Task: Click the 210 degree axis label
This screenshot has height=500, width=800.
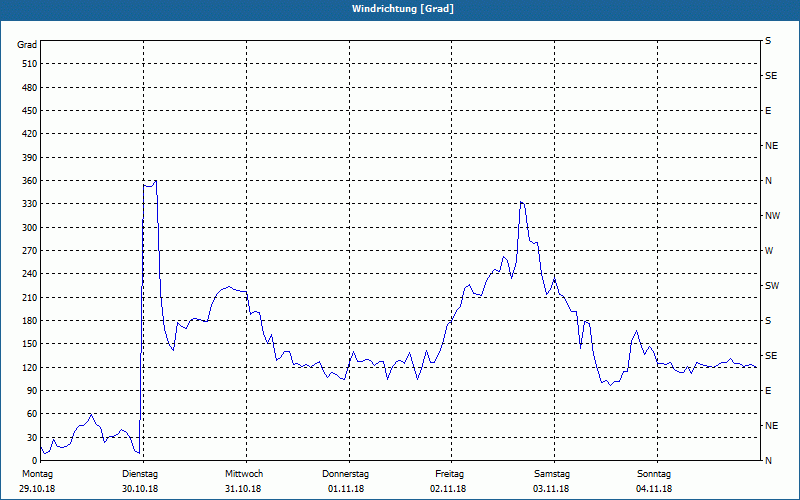Action: click(30, 297)
